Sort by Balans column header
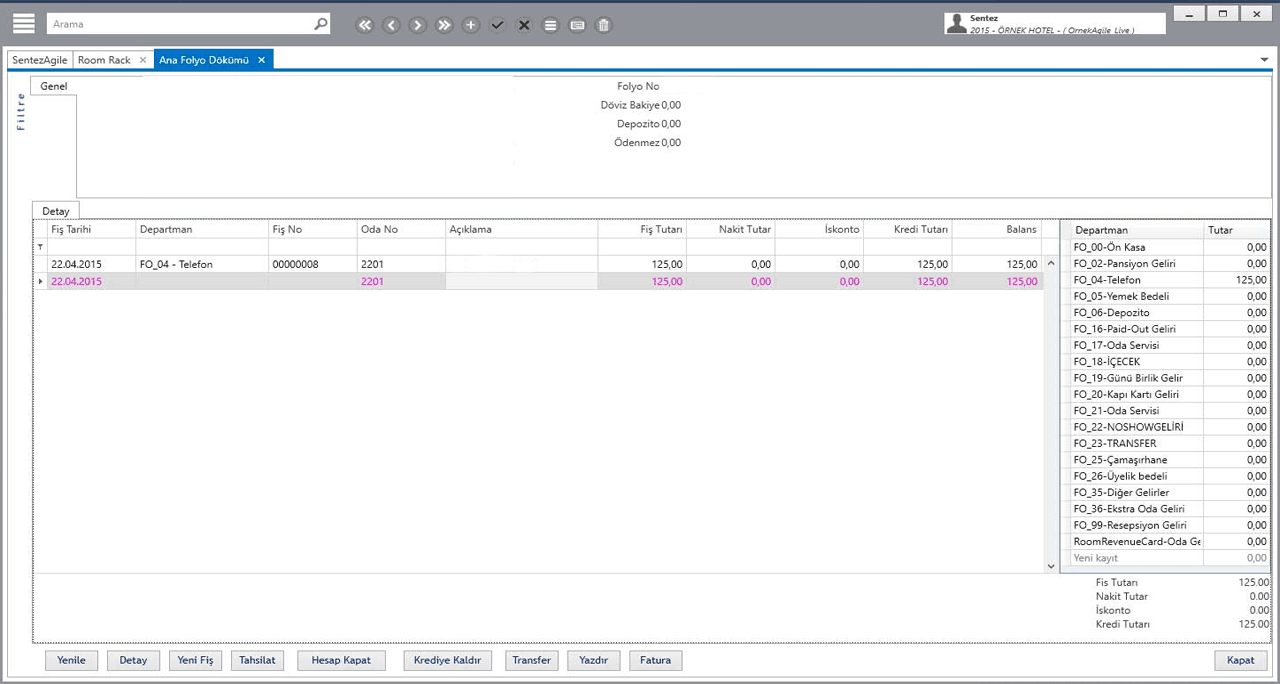Screen dimensions: 1280x684 996,229
